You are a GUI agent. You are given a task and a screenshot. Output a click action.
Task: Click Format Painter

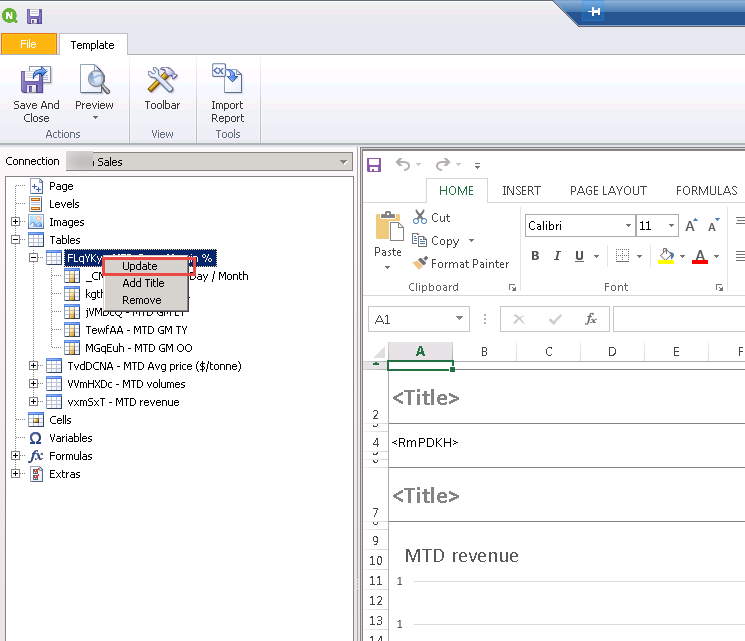(x=461, y=264)
